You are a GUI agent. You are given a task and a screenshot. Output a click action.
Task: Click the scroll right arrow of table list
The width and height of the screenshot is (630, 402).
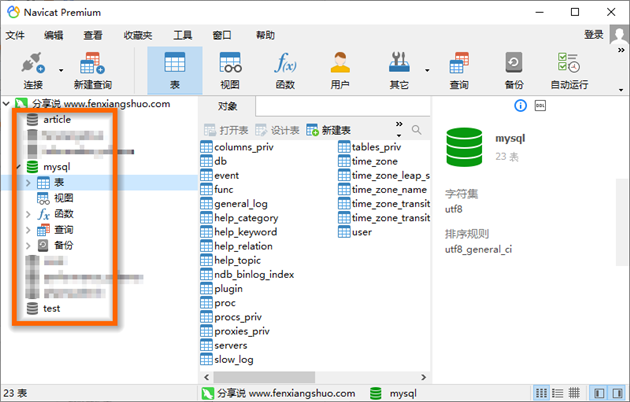coord(423,377)
